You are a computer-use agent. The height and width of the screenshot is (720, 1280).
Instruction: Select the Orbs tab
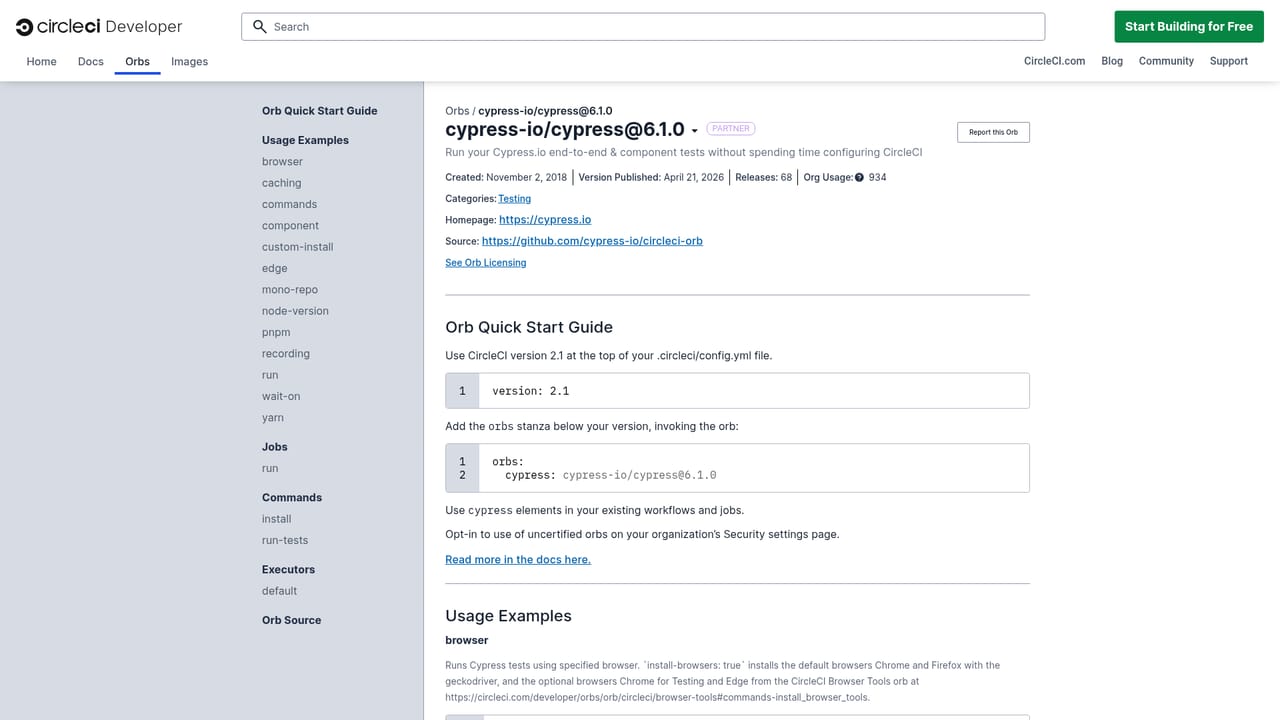[138, 61]
